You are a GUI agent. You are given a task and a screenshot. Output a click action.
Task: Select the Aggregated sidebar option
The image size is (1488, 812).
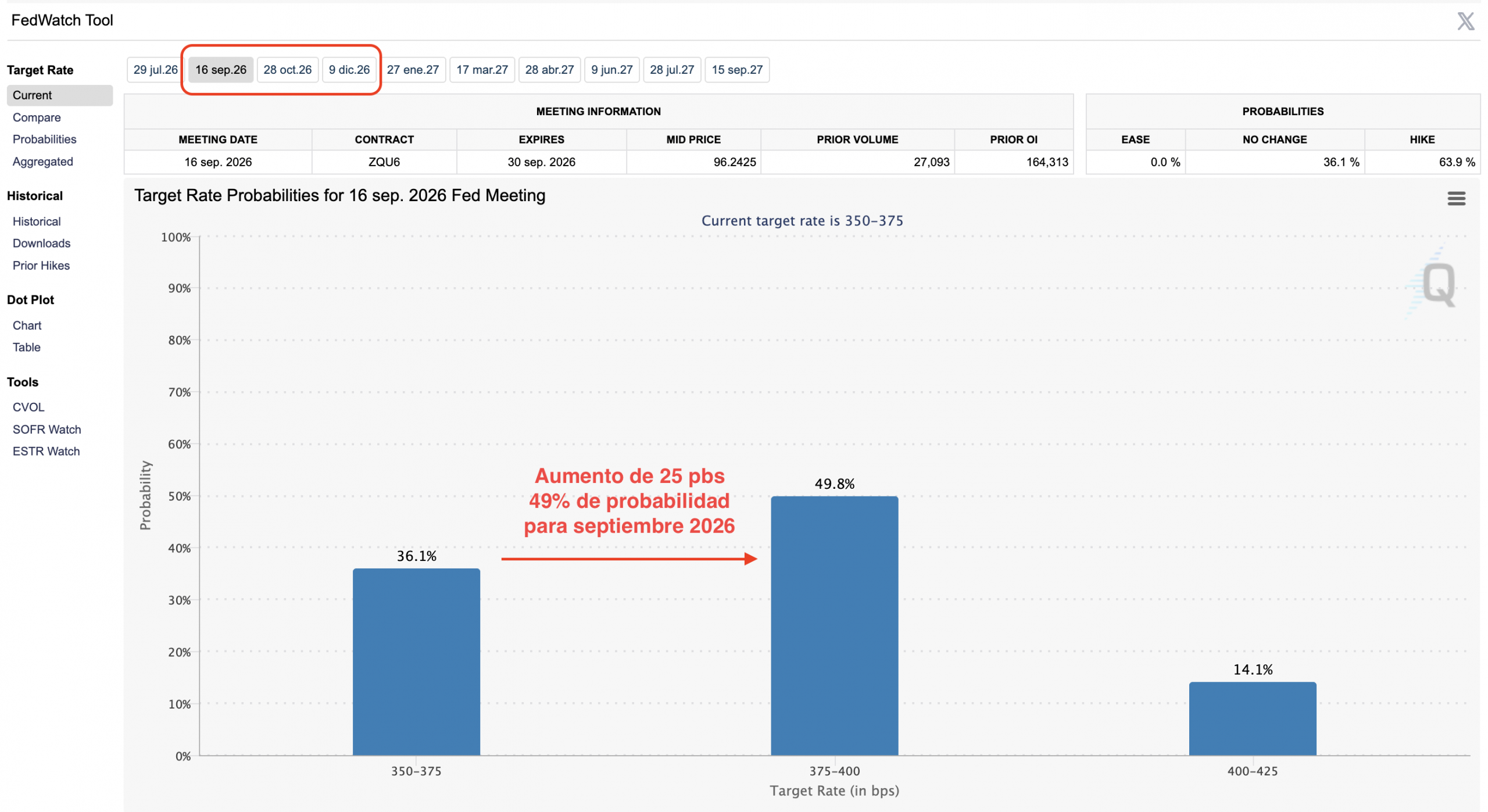tap(43, 162)
